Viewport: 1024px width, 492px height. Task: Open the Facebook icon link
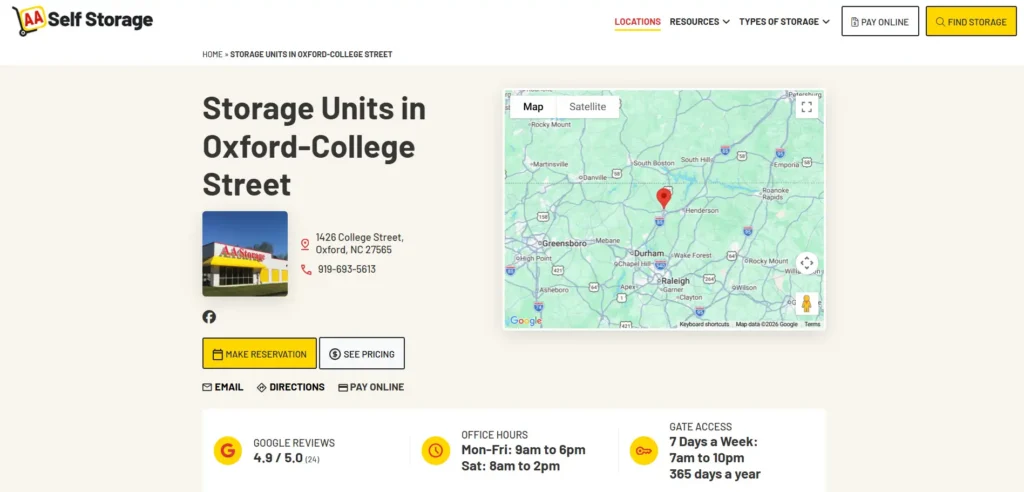(209, 317)
